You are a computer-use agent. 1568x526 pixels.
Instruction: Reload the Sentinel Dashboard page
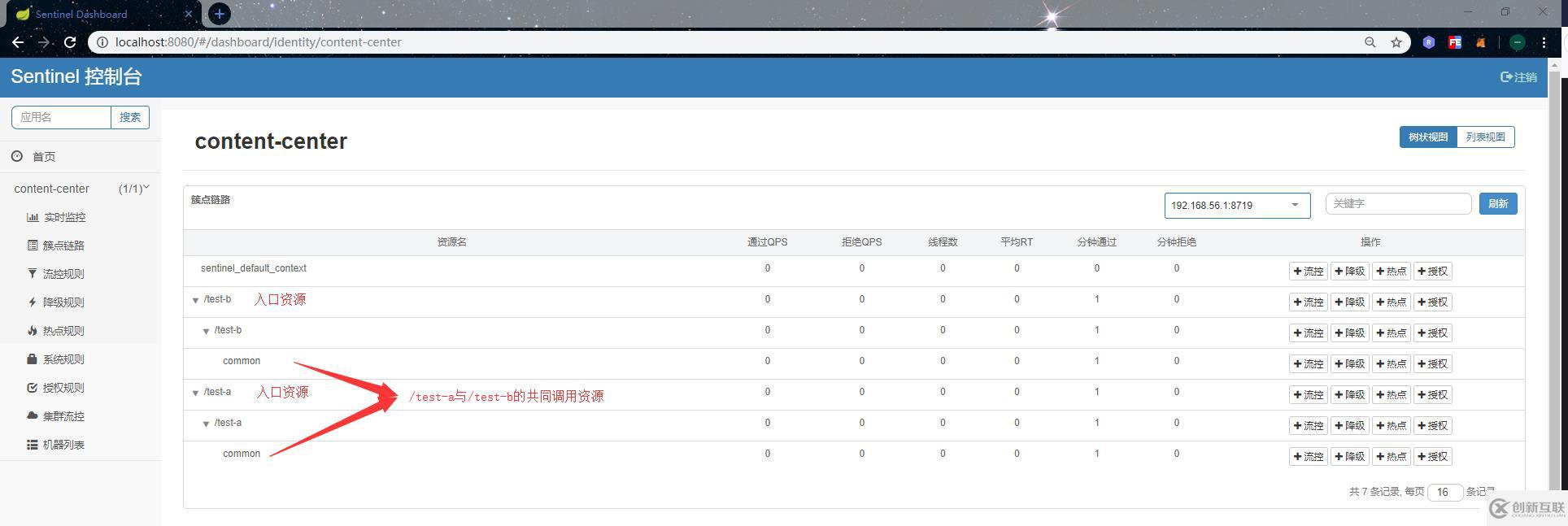pos(70,42)
